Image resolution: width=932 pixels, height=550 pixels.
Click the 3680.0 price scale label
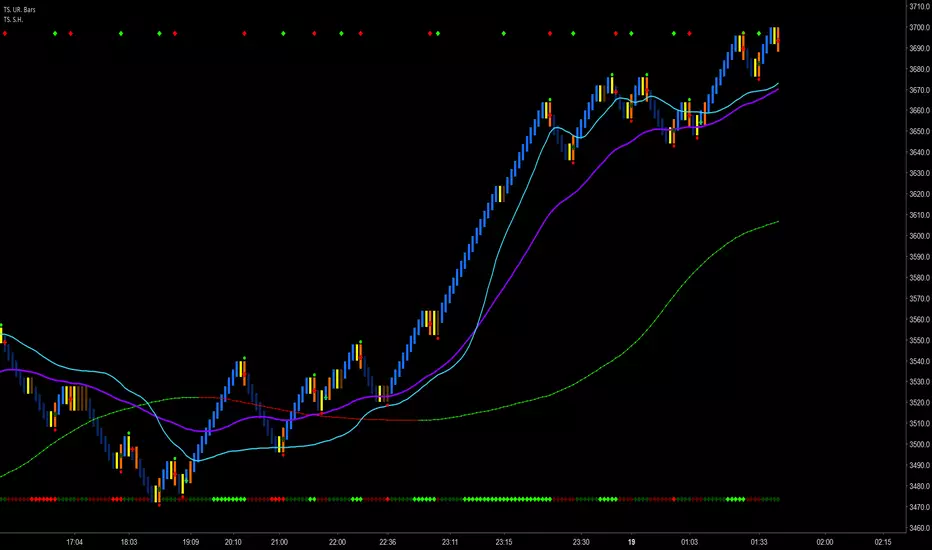coord(920,69)
